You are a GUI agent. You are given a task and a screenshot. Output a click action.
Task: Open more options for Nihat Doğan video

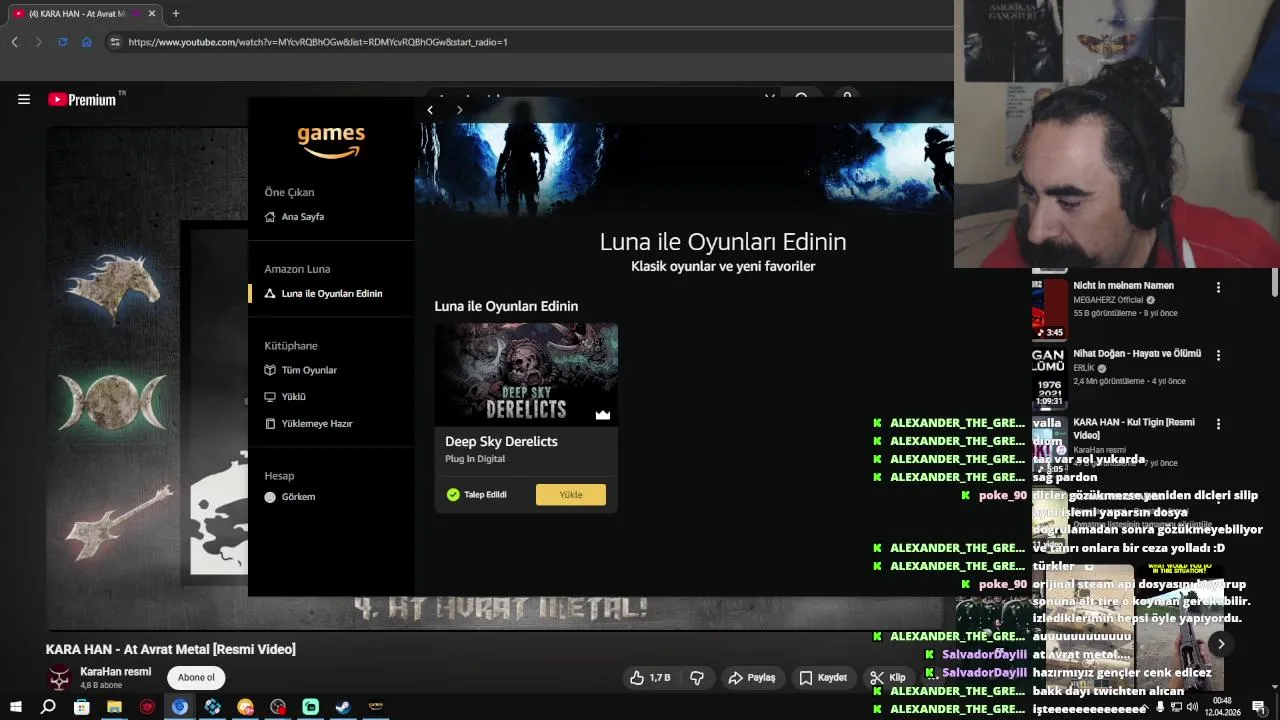click(x=1218, y=356)
